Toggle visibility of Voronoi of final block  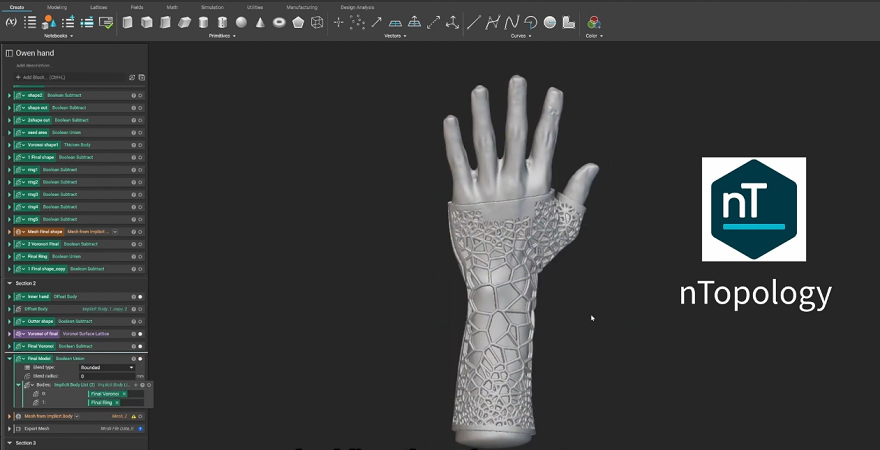[x=141, y=334]
